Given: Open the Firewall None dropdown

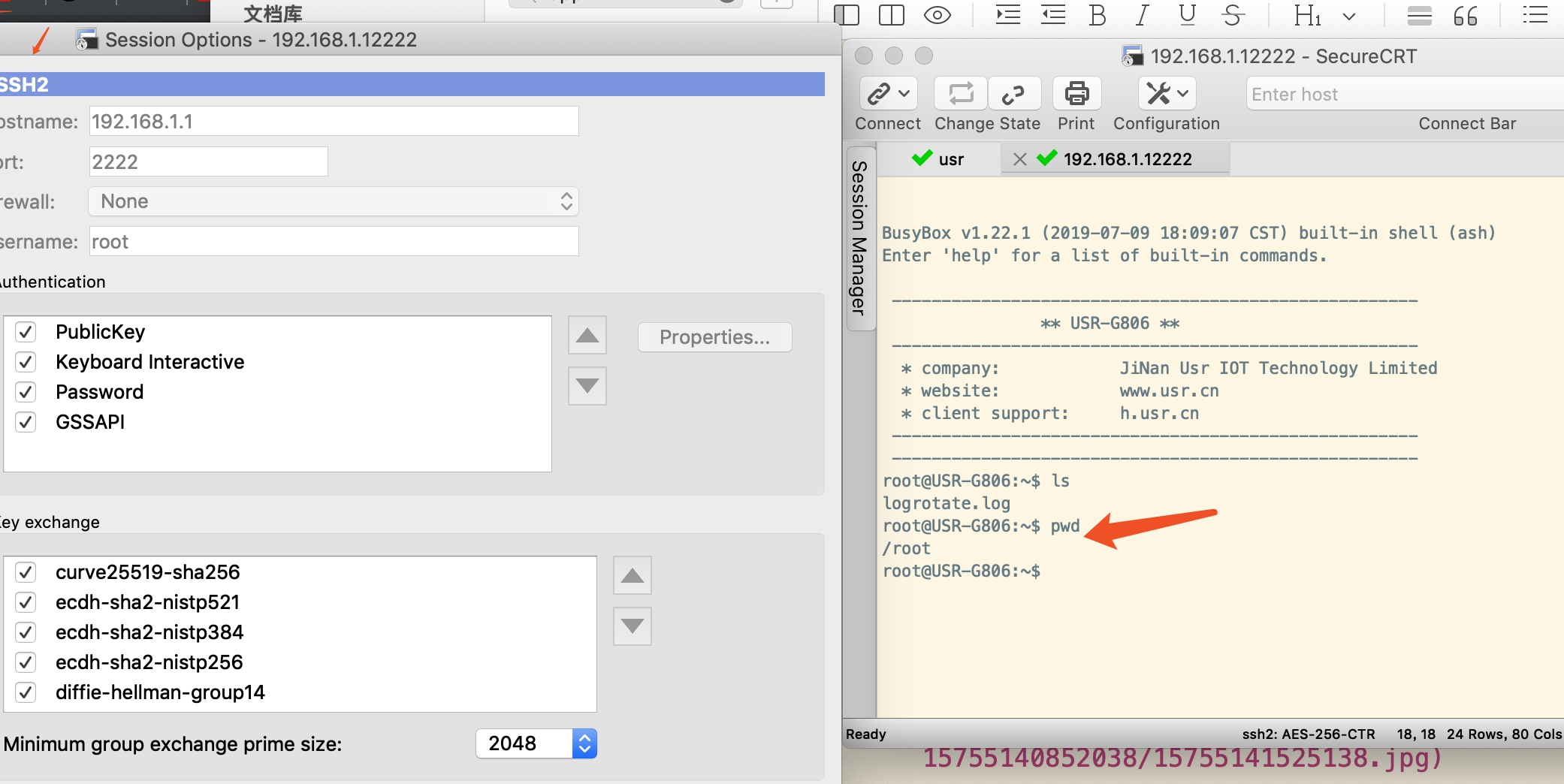Looking at the screenshot, I should [x=333, y=201].
